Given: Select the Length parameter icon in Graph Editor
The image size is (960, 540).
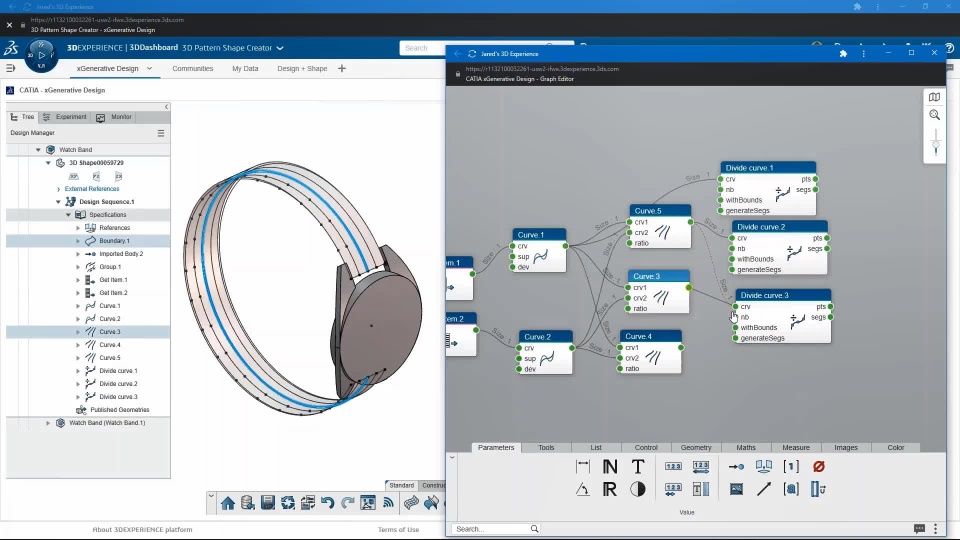Looking at the screenshot, I should [x=583, y=467].
